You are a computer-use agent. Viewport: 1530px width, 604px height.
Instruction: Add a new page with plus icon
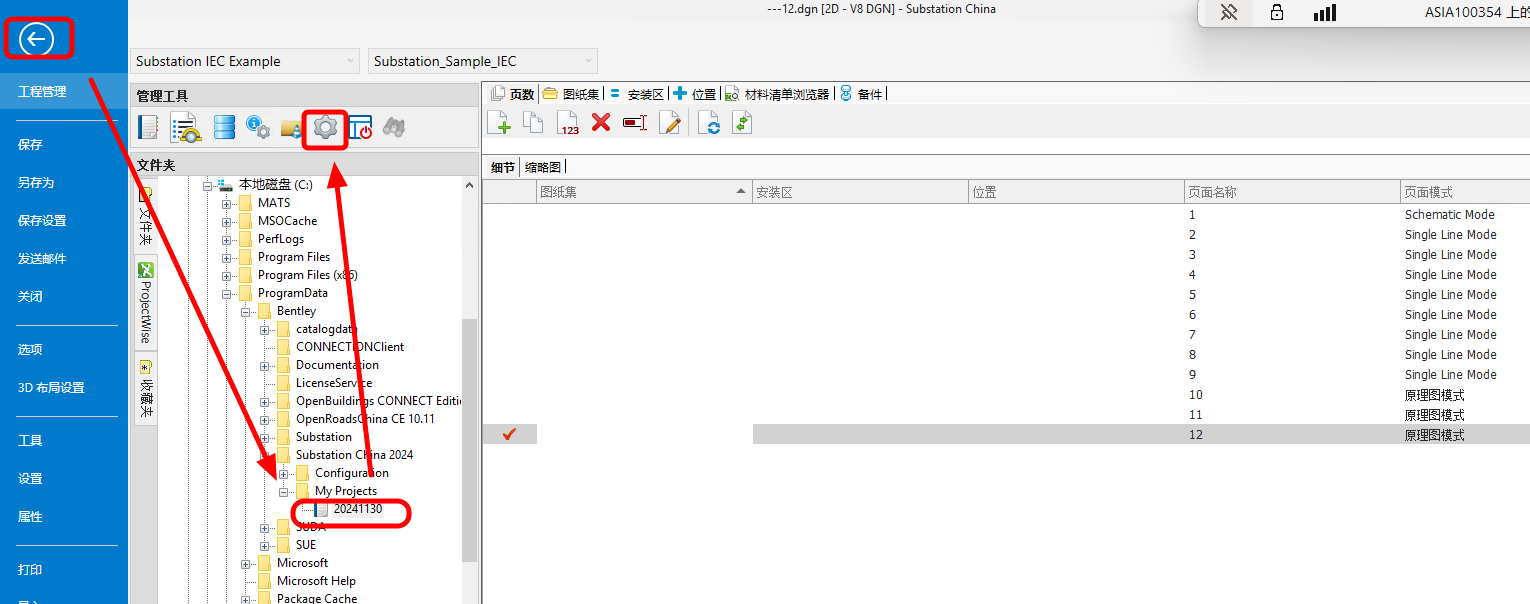(499, 123)
